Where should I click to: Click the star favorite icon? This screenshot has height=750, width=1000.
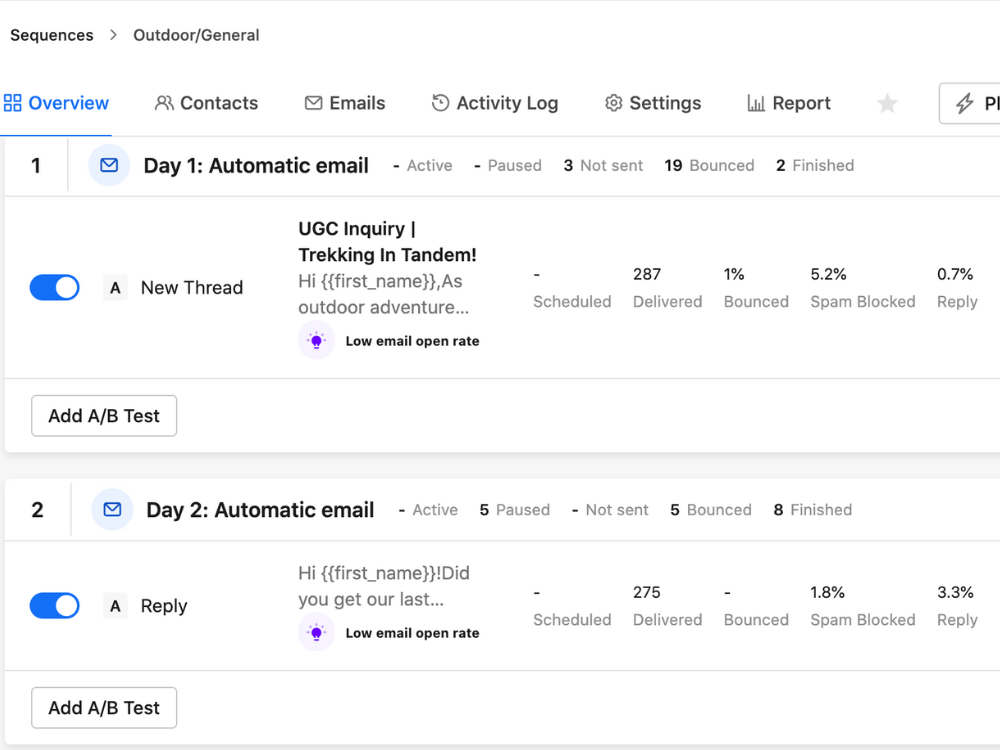pyautogui.click(x=887, y=104)
